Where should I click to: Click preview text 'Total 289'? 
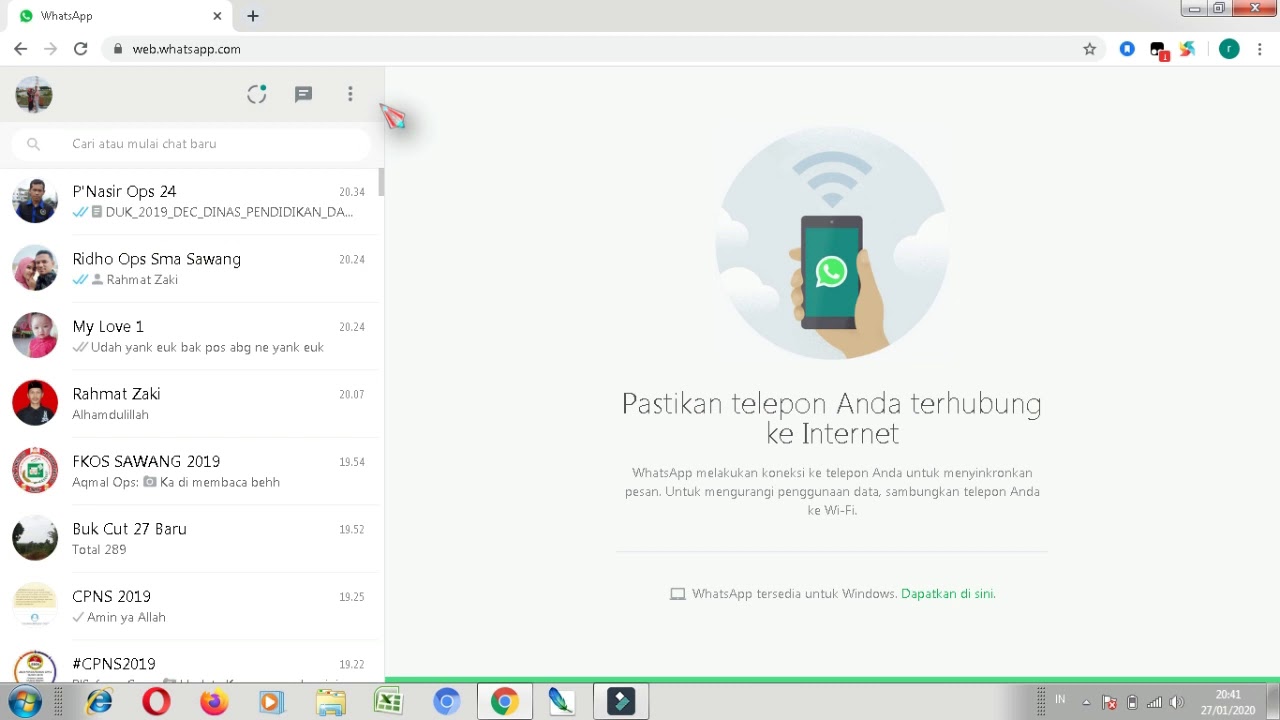(x=99, y=550)
